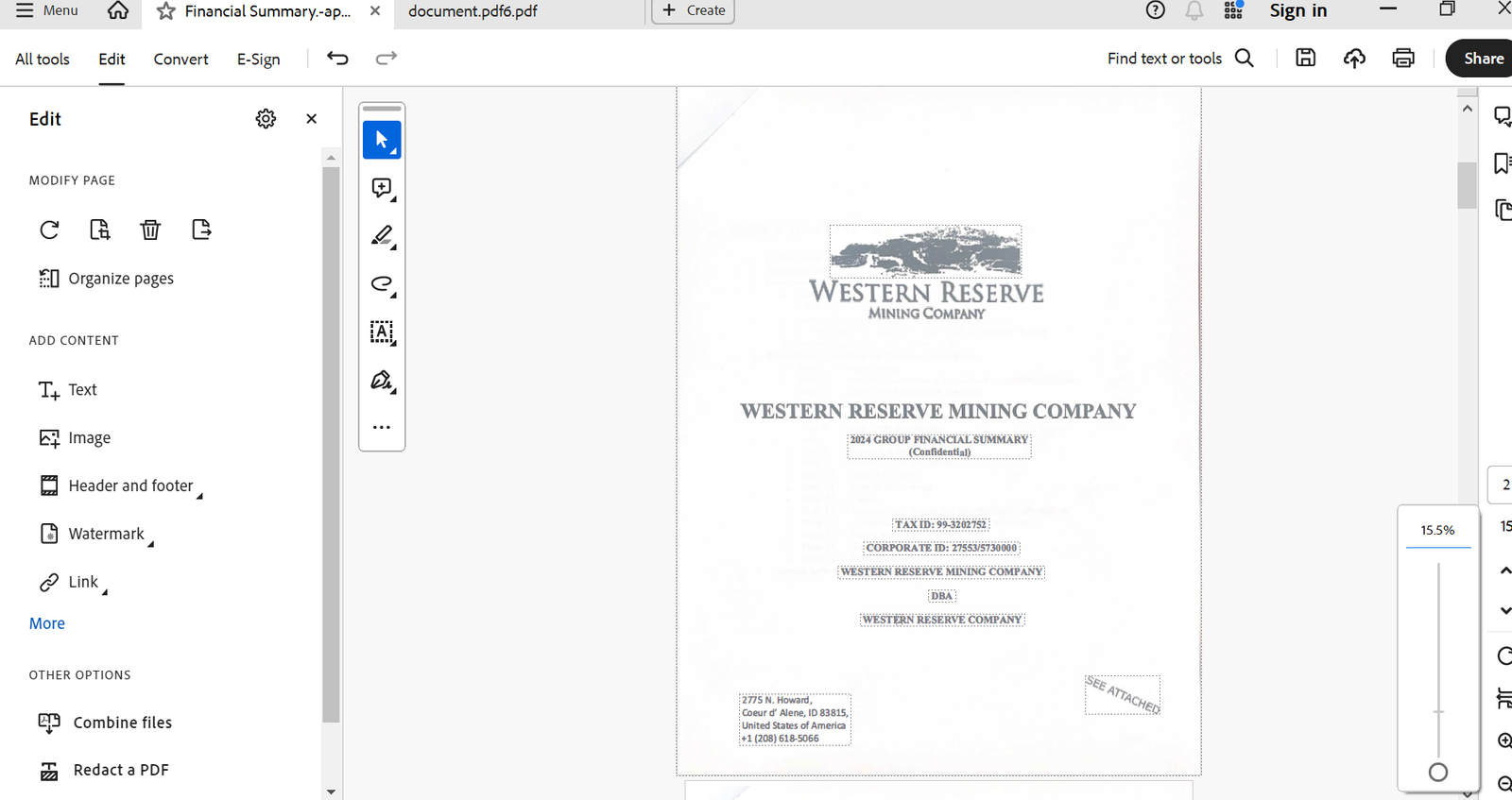The height and width of the screenshot is (800, 1512).
Task: Go to previous page arrow
Action: [x=1504, y=570]
